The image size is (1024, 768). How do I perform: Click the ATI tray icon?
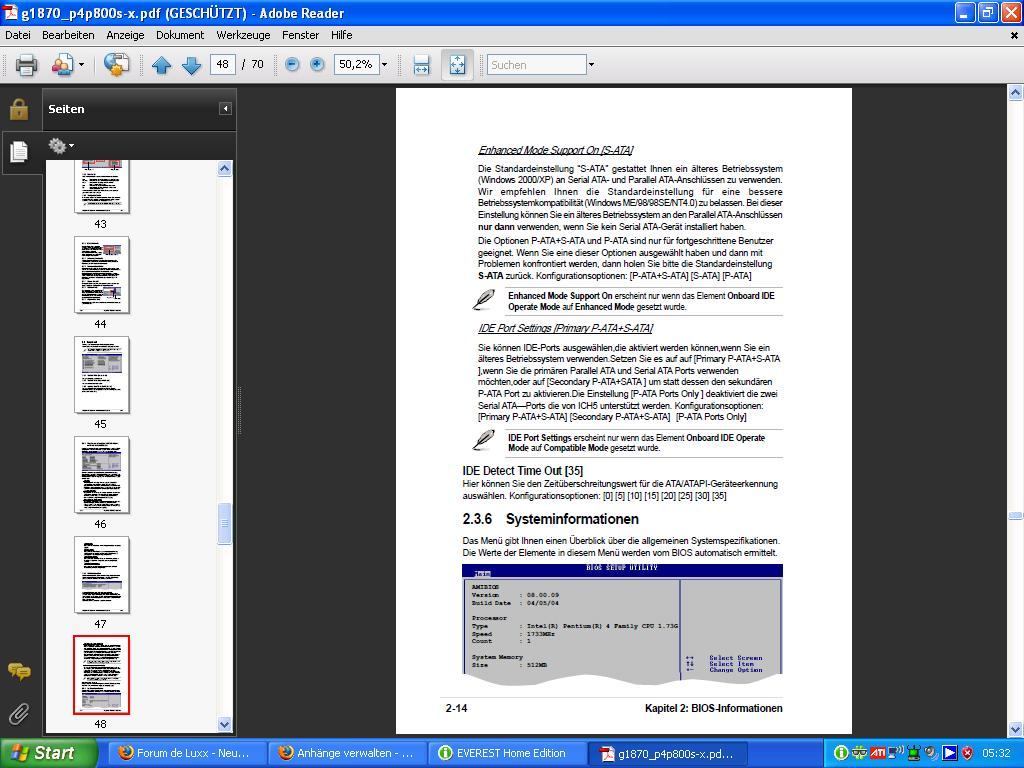[x=877, y=753]
